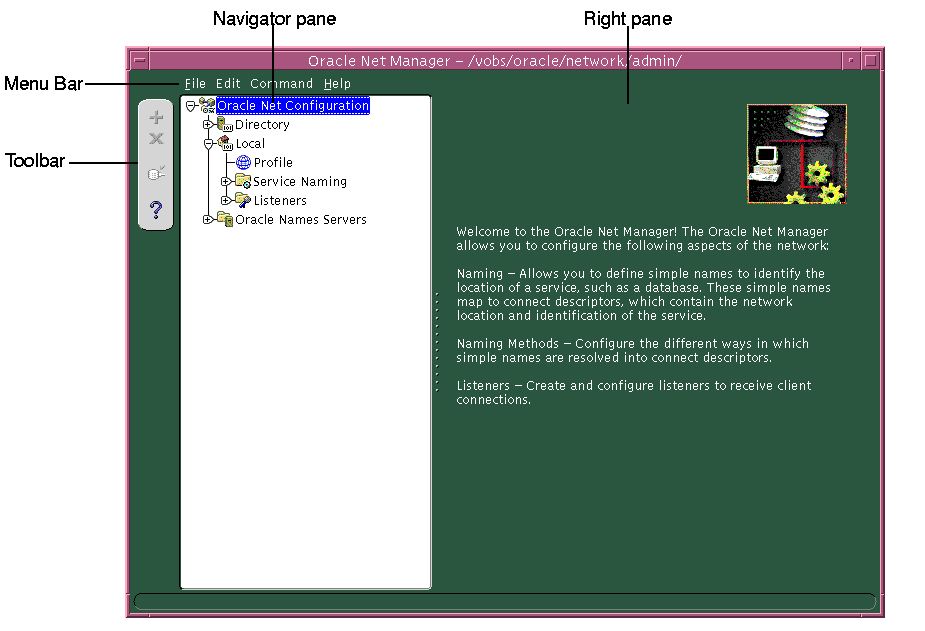Click the Oracle Net Configuration root icon
Image resolution: width=925 pixels, height=631 pixels.
206,105
